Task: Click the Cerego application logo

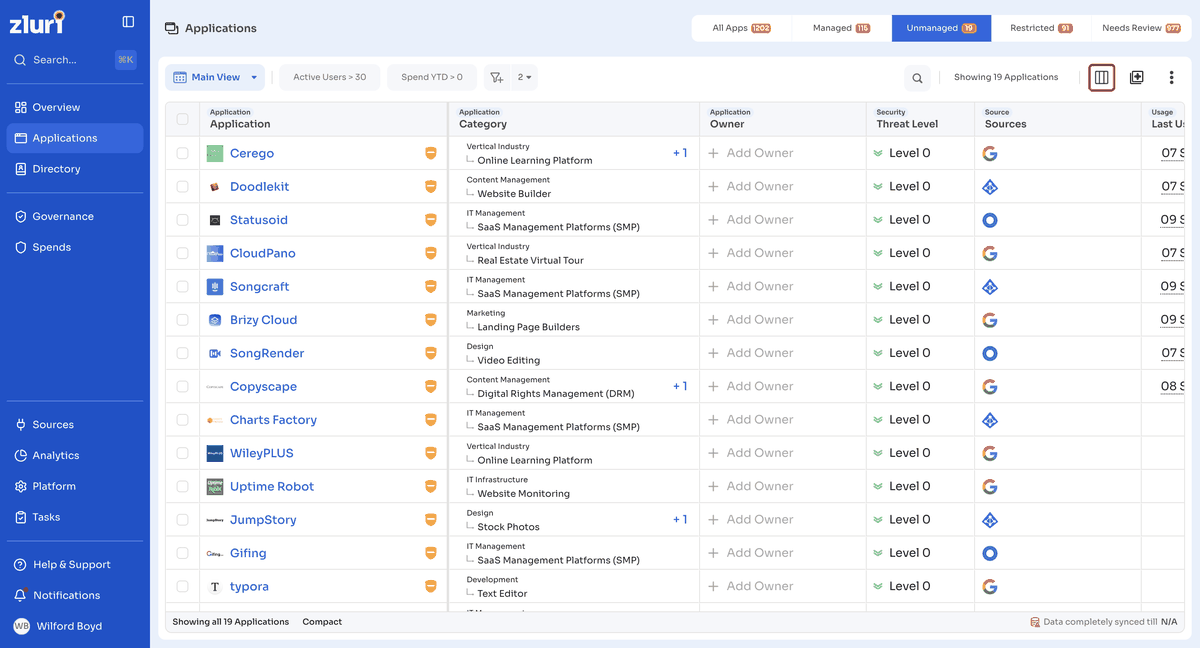Action: pos(215,153)
